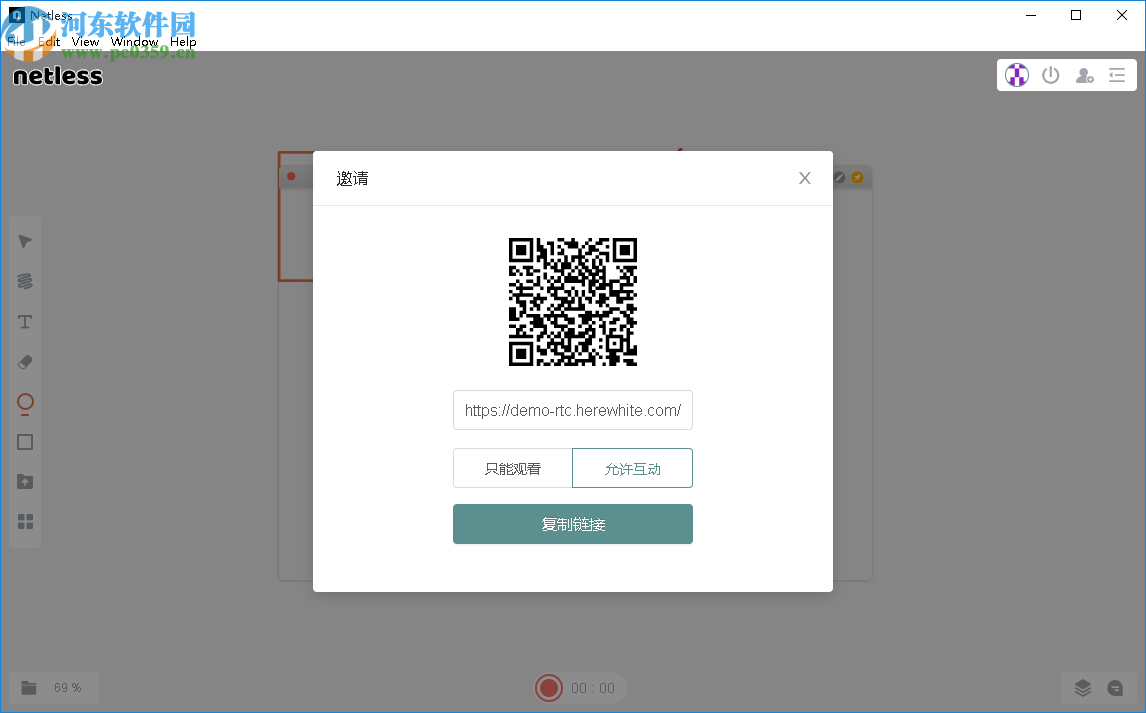
Task: Select the Text tool
Action: (25, 321)
